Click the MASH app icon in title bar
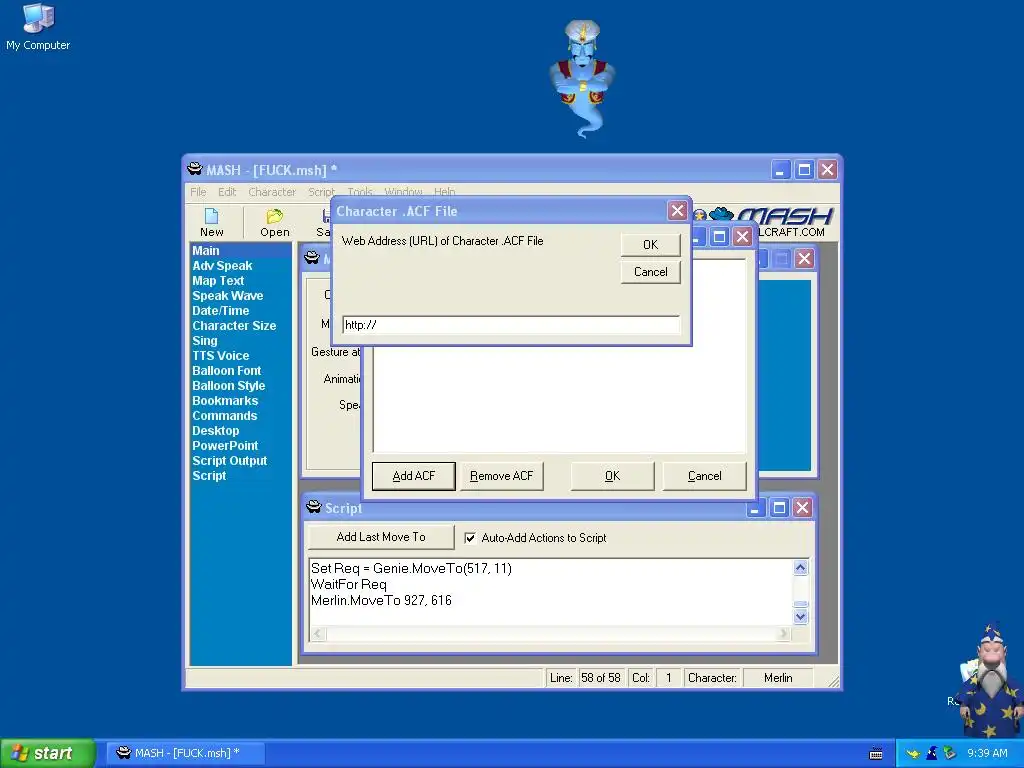Image resolution: width=1024 pixels, height=768 pixels. click(195, 169)
